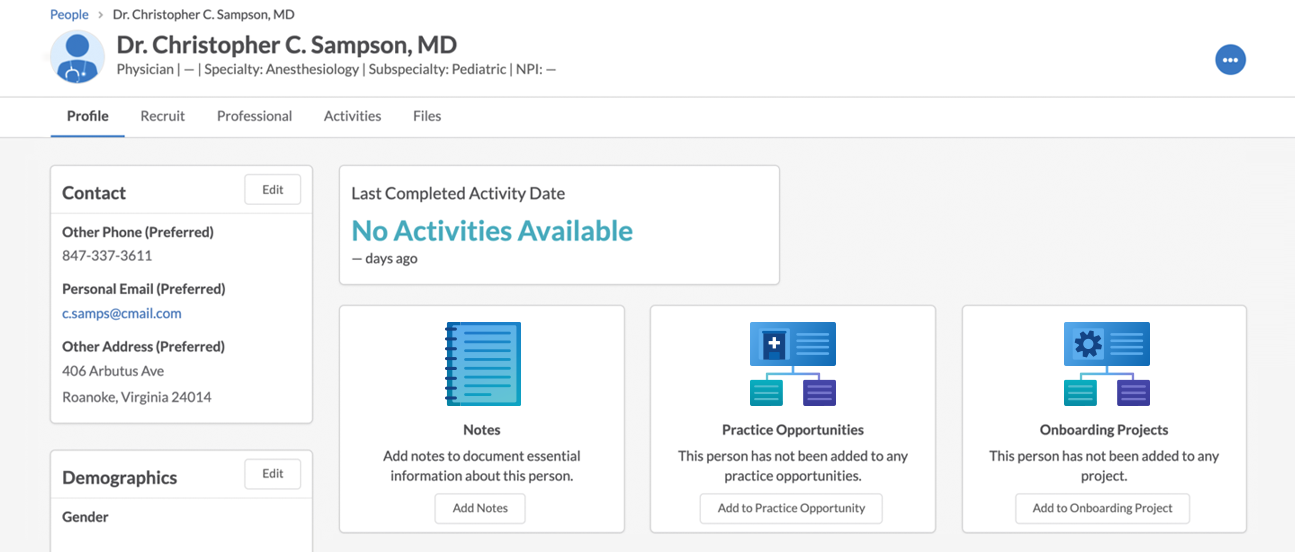Edit the Contact section

coord(273,190)
